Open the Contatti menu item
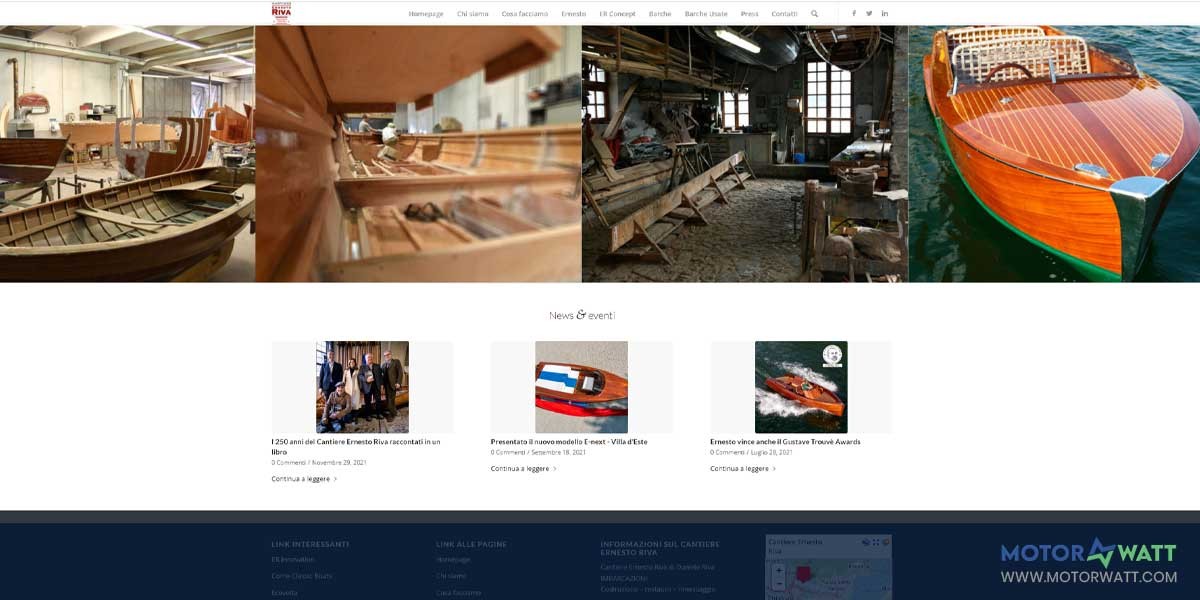This screenshot has height=600, width=1200. pyautogui.click(x=783, y=14)
